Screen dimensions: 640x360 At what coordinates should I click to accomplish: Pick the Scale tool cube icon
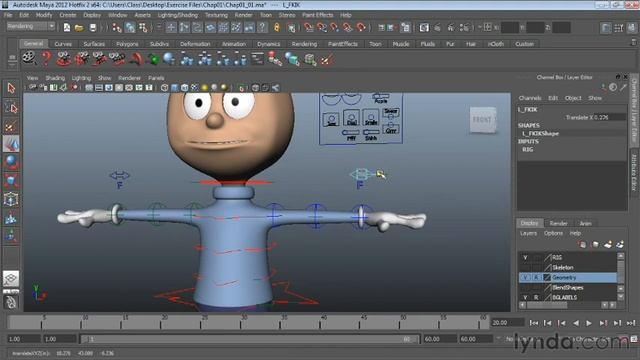pos(11,180)
